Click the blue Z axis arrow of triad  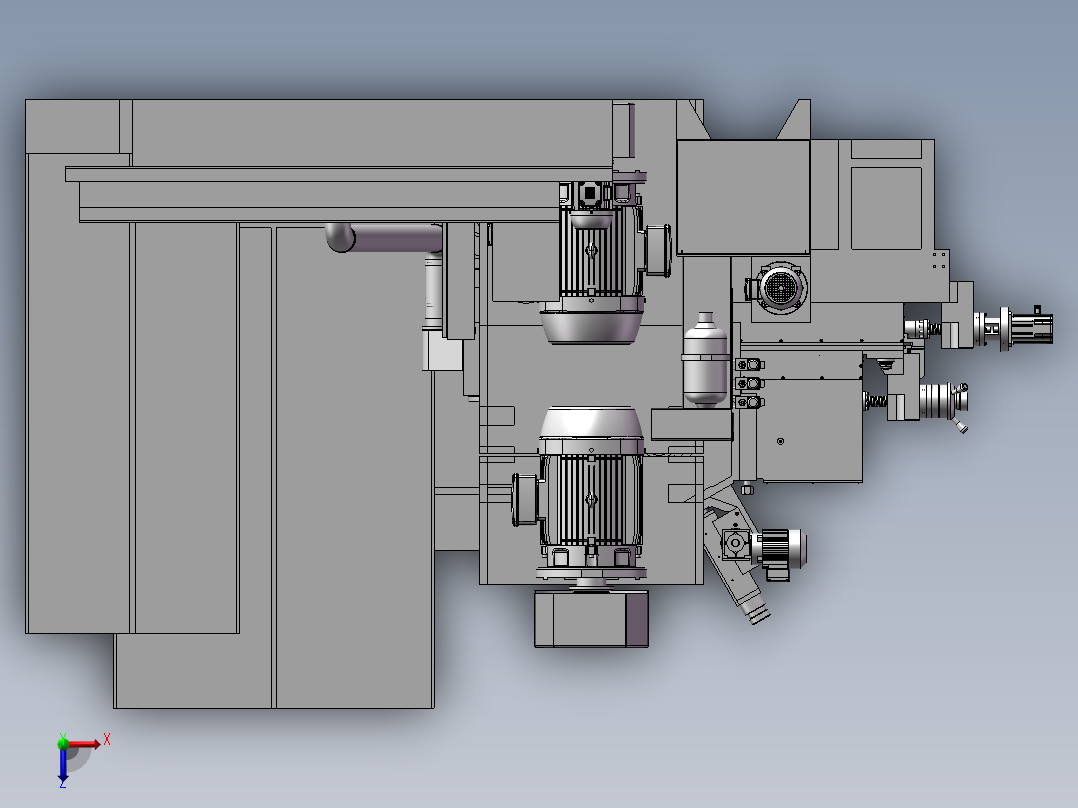pyautogui.click(x=63, y=764)
